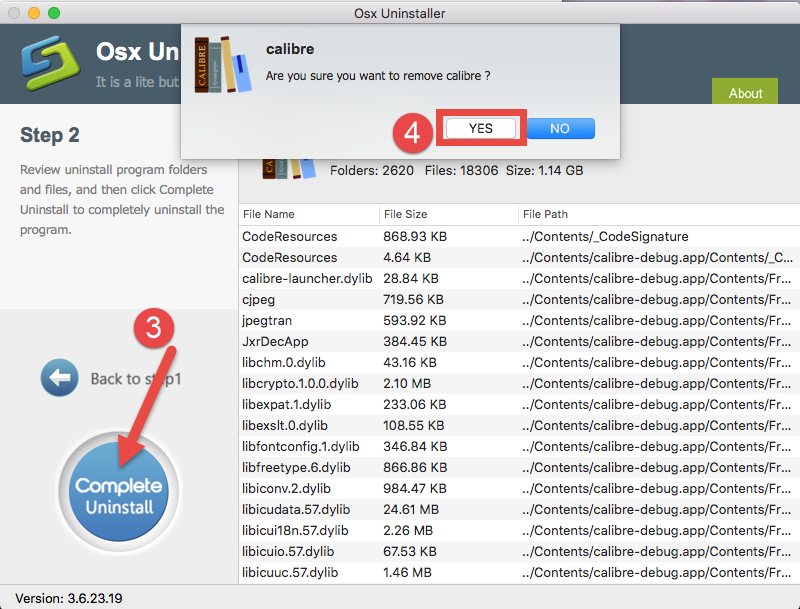This screenshot has height=609, width=800.
Task: Select calibre-launcher.dylib in the file list
Action: pos(298,278)
